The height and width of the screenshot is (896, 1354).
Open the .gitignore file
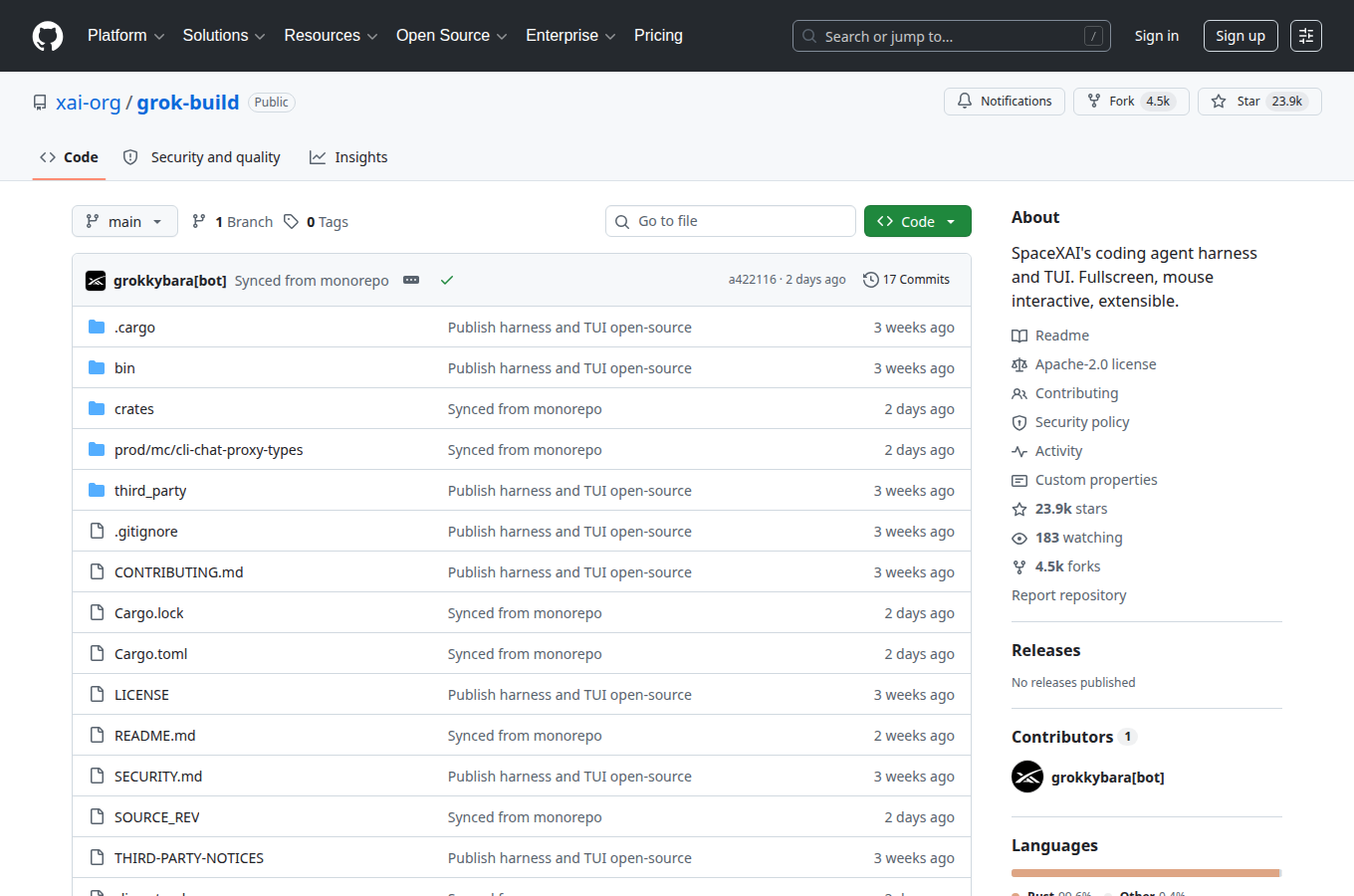146,532
